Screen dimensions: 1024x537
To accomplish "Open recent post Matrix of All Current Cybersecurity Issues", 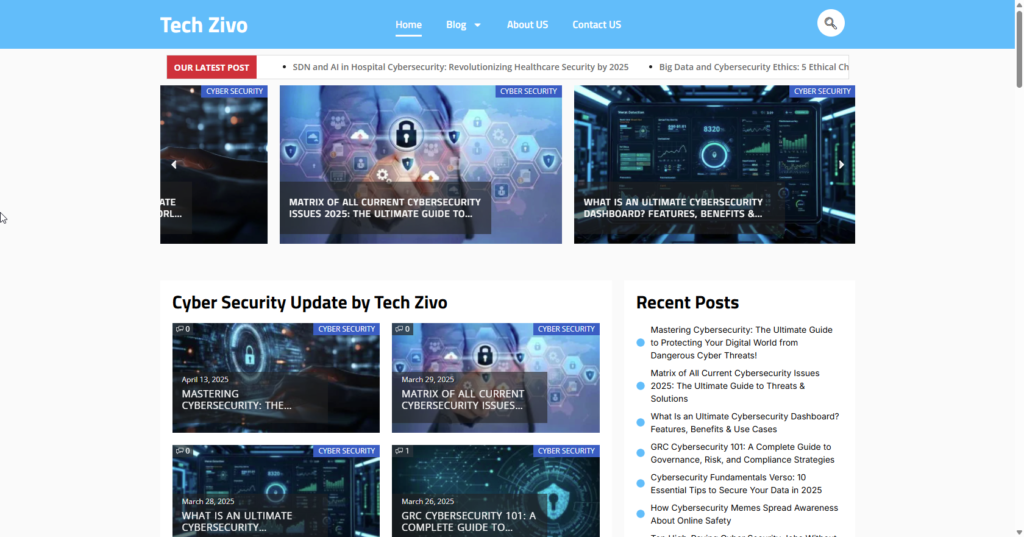I will (x=735, y=385).
